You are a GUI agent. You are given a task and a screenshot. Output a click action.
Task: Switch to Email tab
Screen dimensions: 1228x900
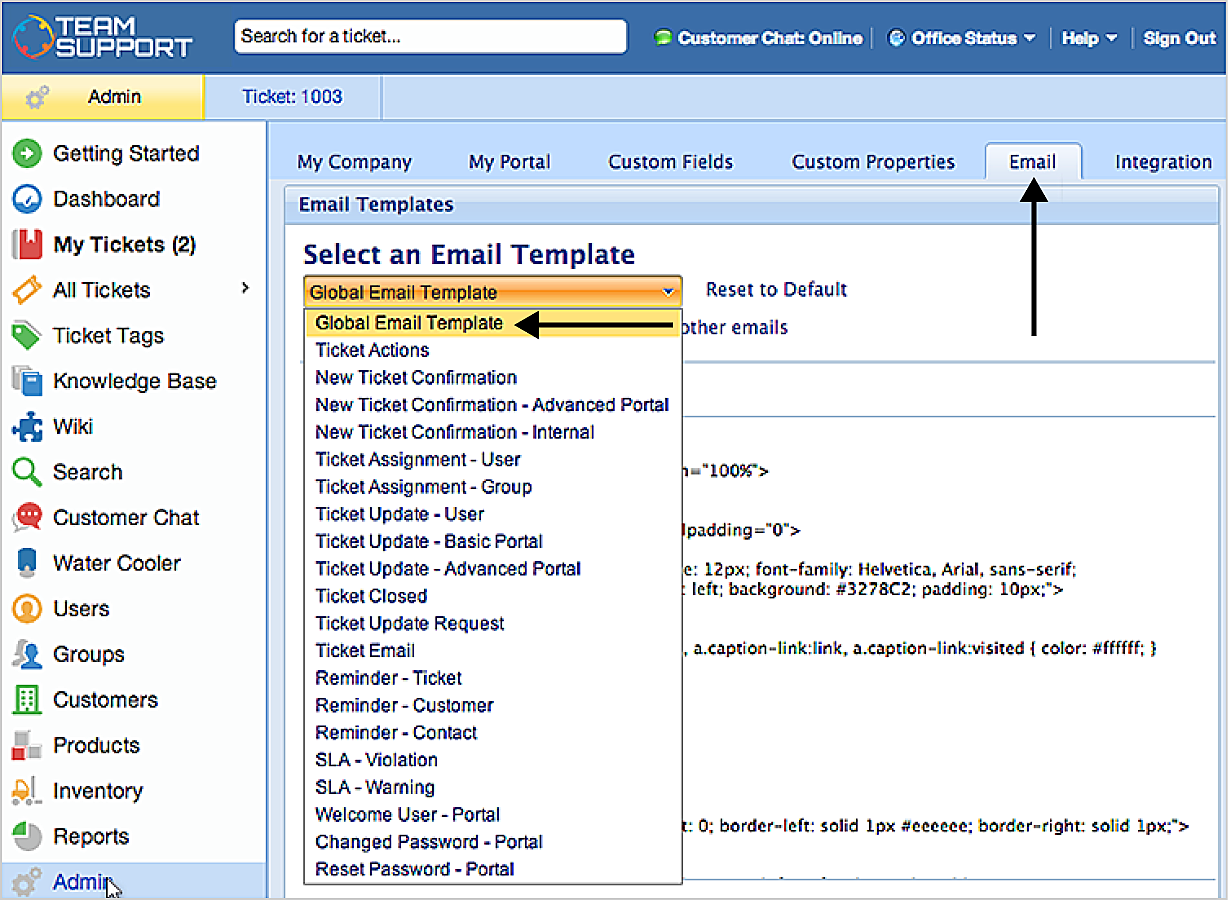pyautogui.click(x=1033, y=162)
